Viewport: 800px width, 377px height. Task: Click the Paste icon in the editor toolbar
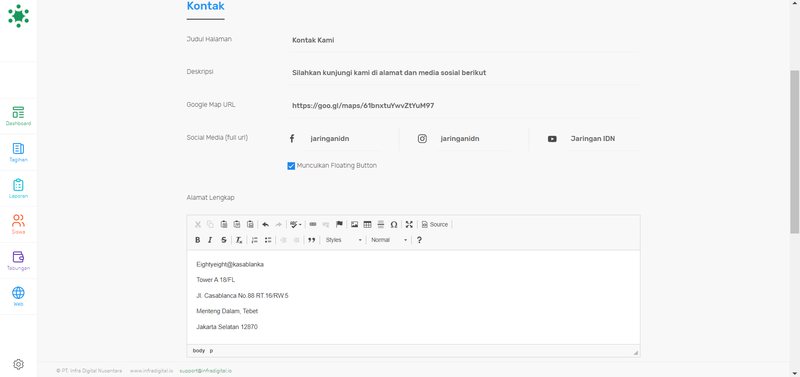(223, 224)
